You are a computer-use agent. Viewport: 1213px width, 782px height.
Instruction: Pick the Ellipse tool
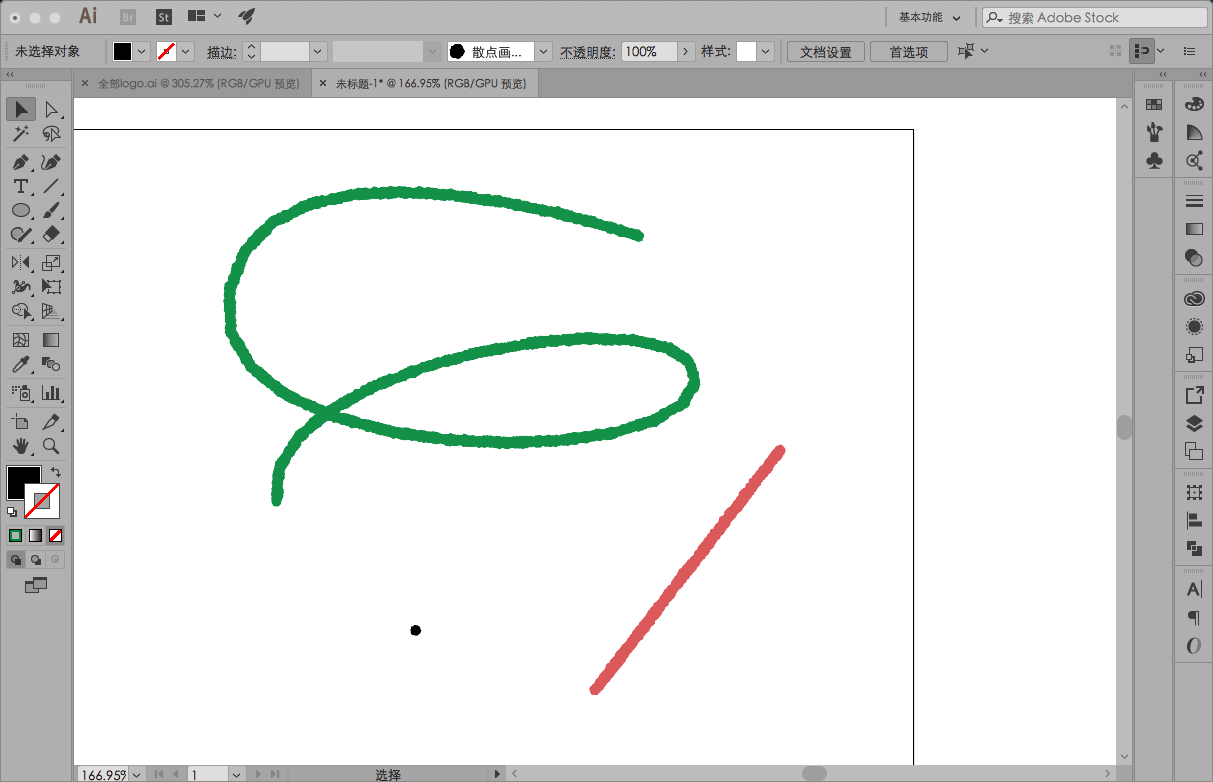click(21, 210)
